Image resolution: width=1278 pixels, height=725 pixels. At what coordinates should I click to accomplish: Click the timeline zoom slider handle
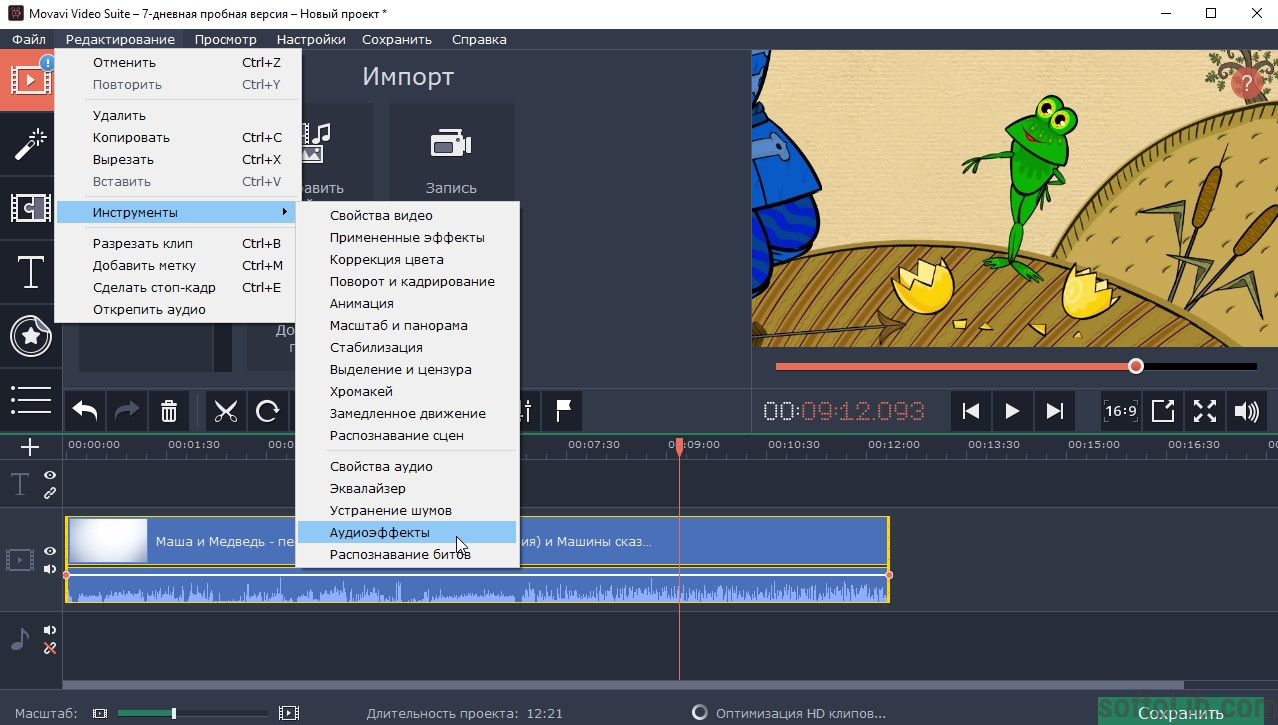tap(174, 713)
